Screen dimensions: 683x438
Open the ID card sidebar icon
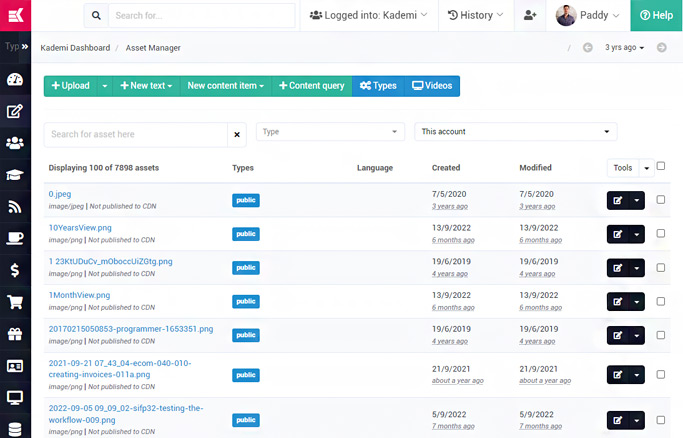tap(15, 366)
